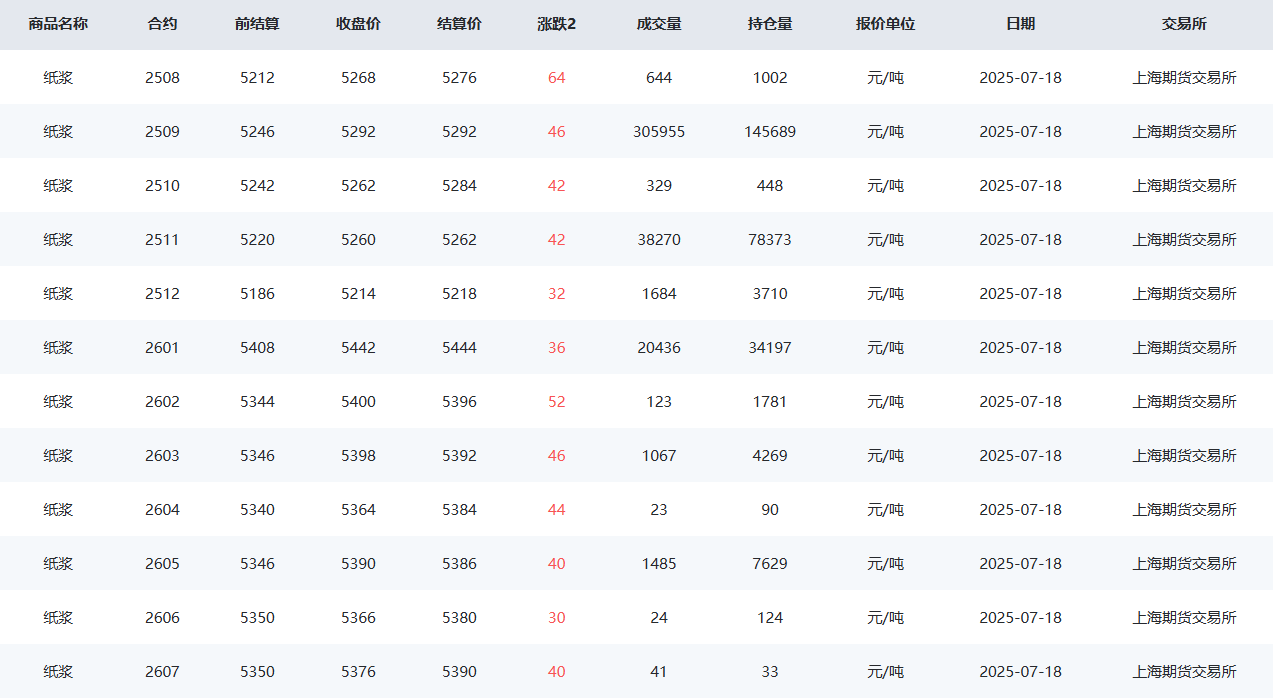This screenshot has width=1276, height=699.
Task: Click contract number 2607
Action: (x=162, y=672)
